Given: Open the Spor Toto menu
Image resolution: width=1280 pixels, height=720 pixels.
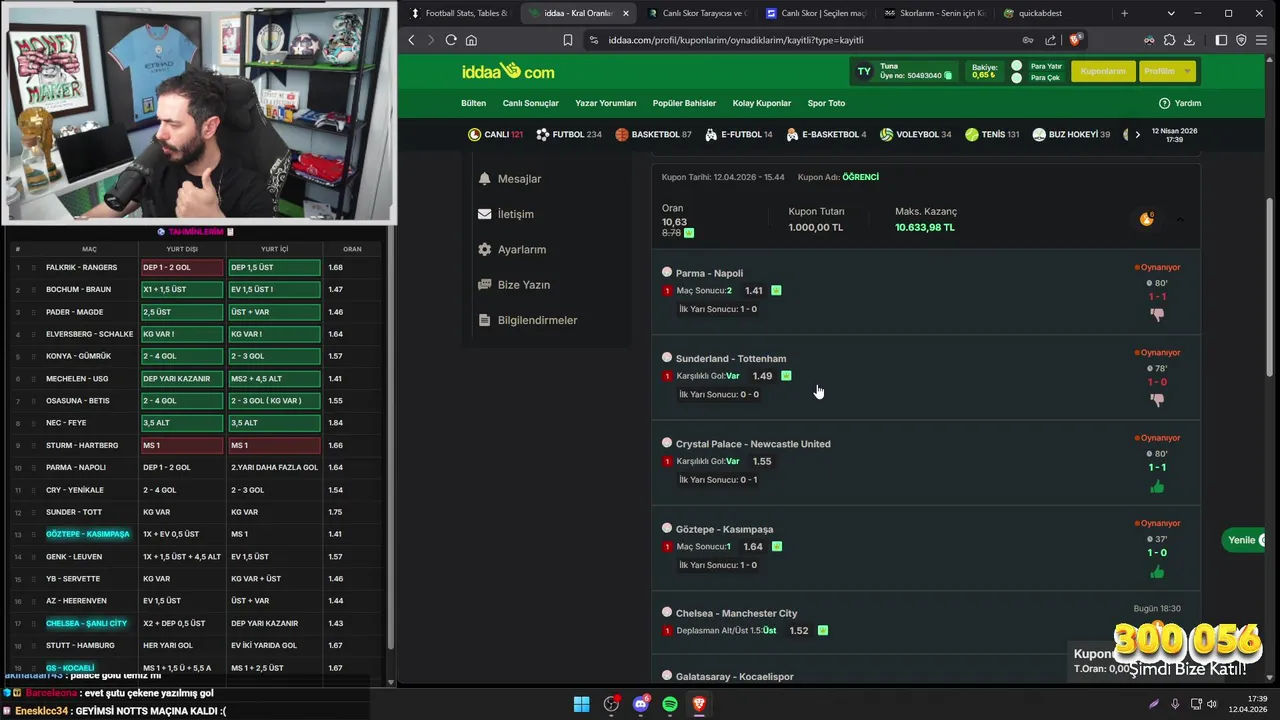Looking at the screenshot, I should (x=826, y=103).
